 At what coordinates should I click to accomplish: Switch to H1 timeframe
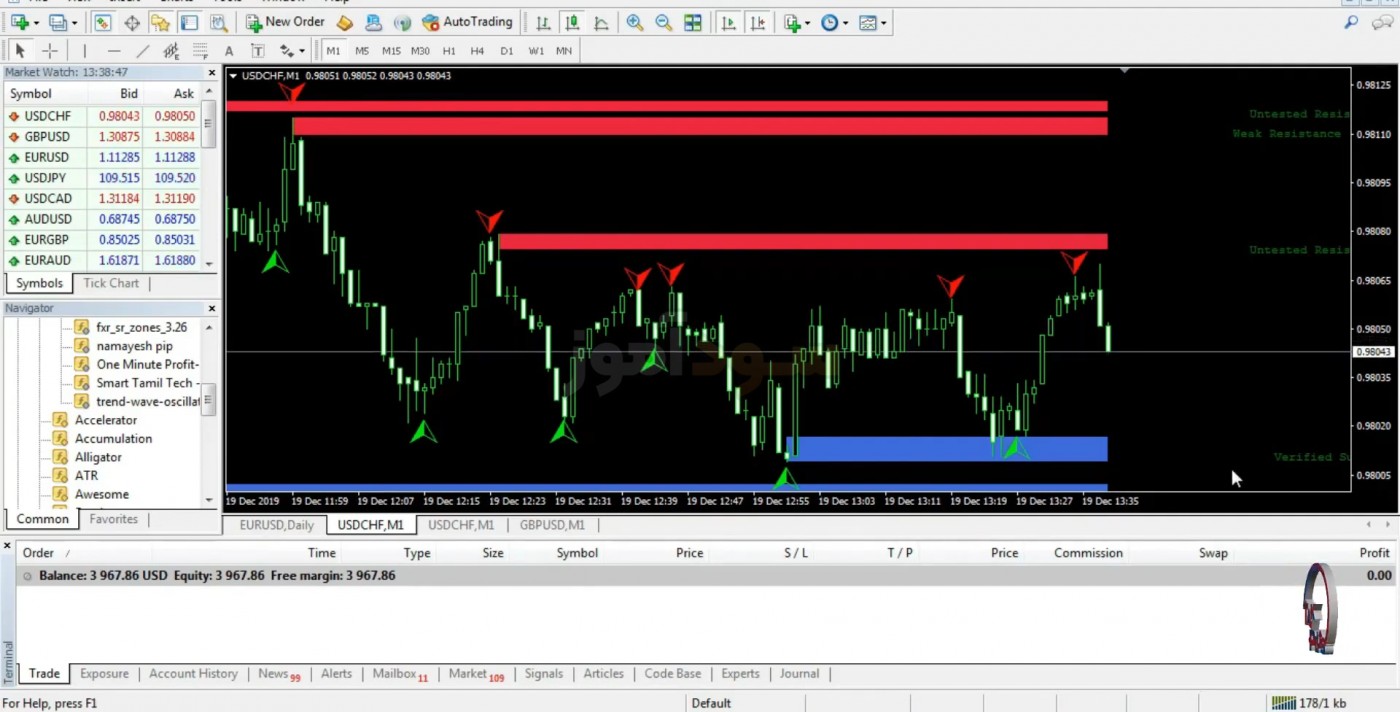449,51
